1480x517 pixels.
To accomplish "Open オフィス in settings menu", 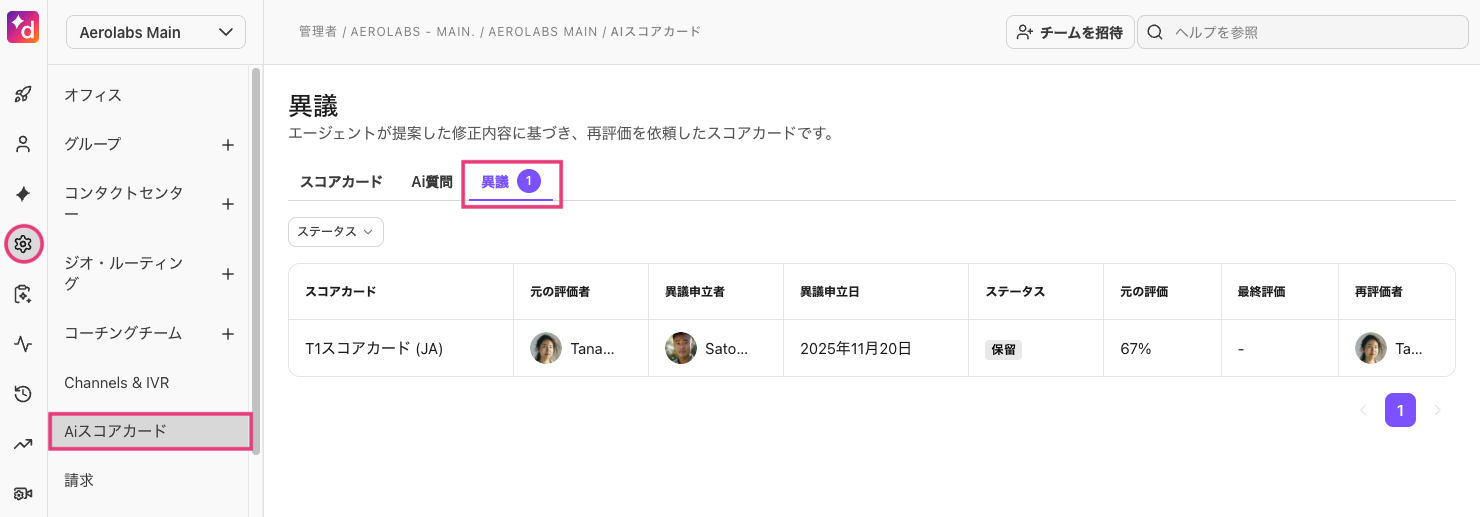I will [93, 95].
